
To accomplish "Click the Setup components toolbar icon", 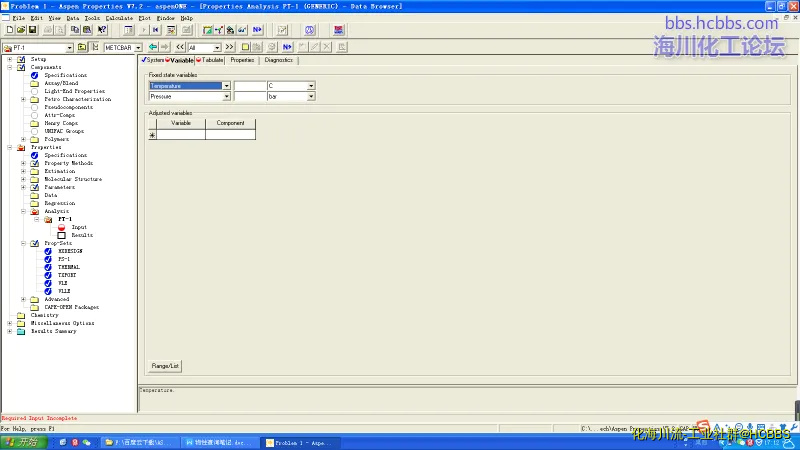I will point(207,30).
